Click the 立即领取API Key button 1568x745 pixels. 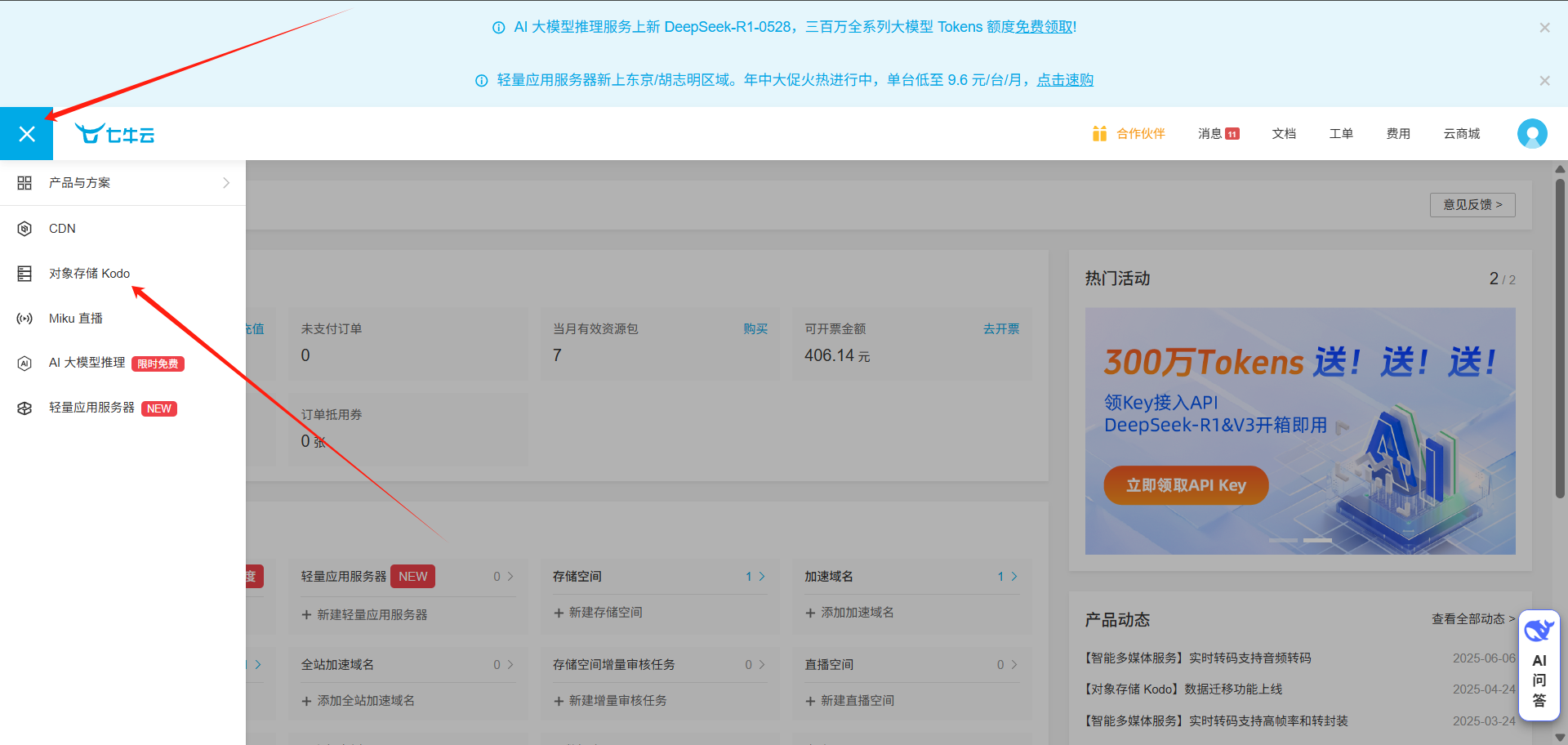1186,485
